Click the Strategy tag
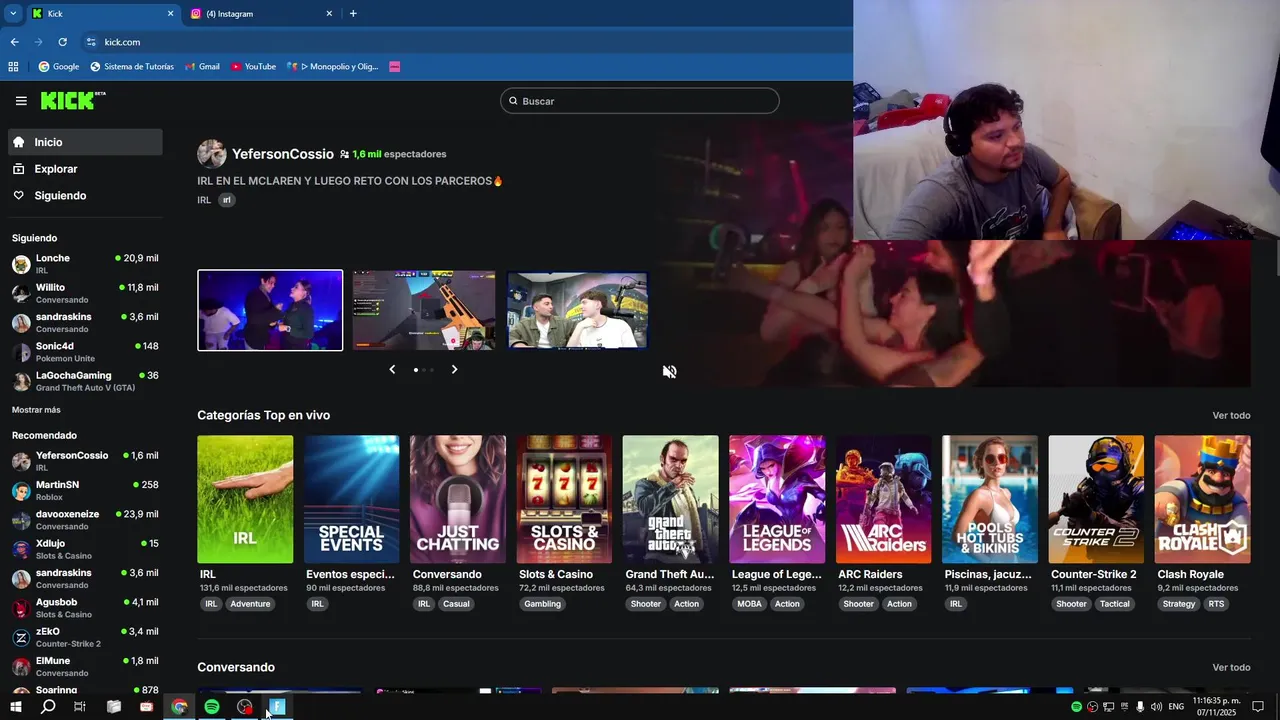Viewport: 1280px width, 720px height. [1179, 604]
